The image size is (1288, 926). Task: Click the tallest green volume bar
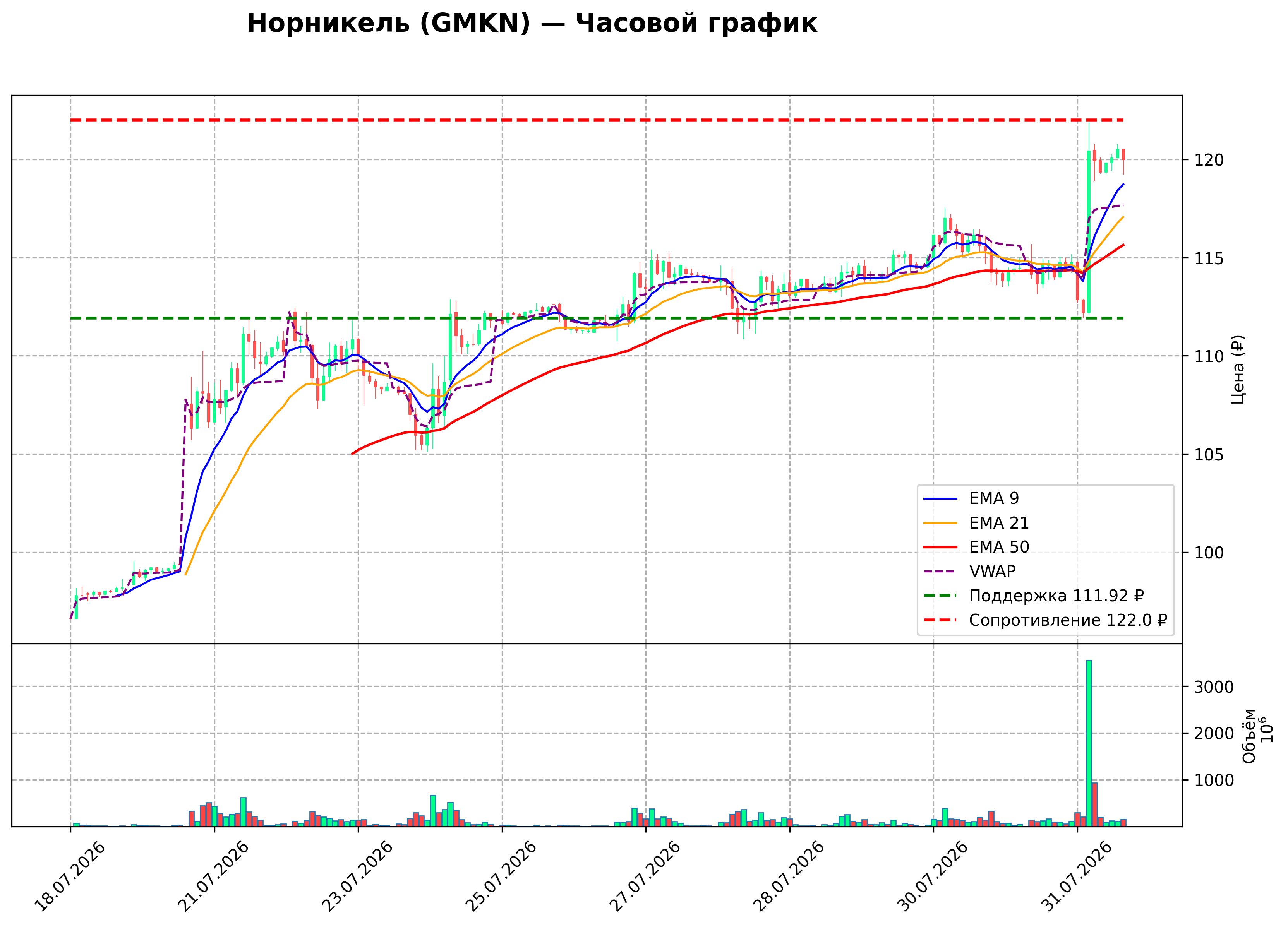1089,743
